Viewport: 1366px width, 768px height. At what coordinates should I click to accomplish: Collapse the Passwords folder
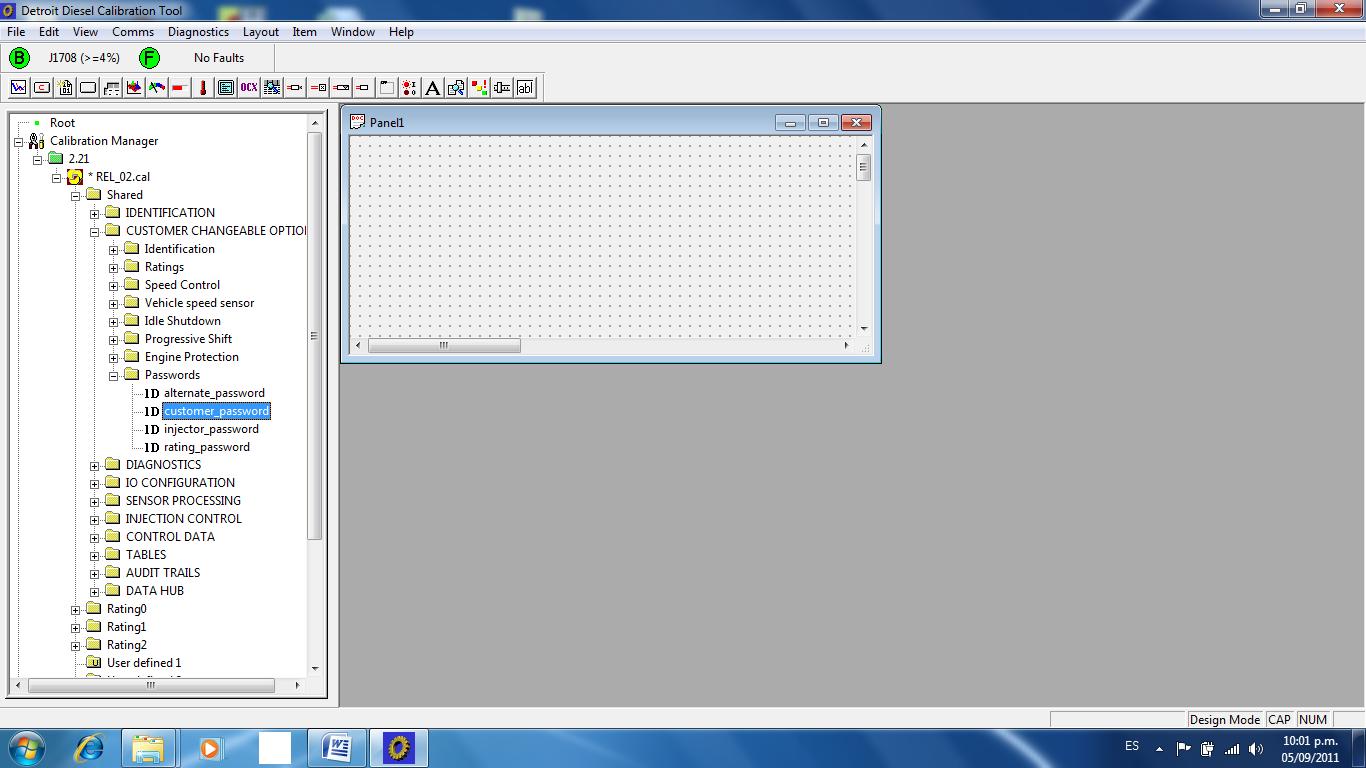(x=113, y=375)
